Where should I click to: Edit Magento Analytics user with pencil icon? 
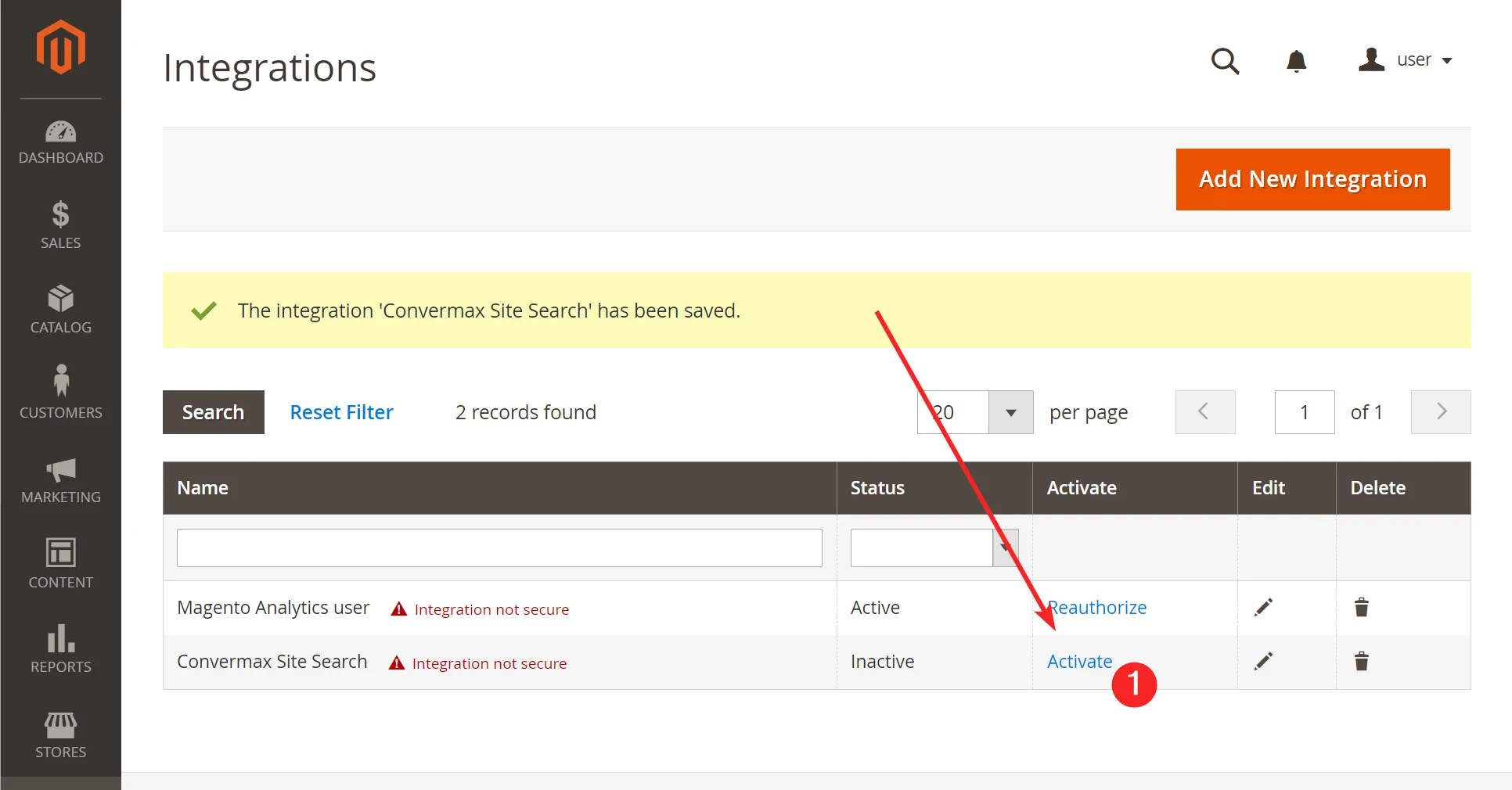pos(1263,608)
